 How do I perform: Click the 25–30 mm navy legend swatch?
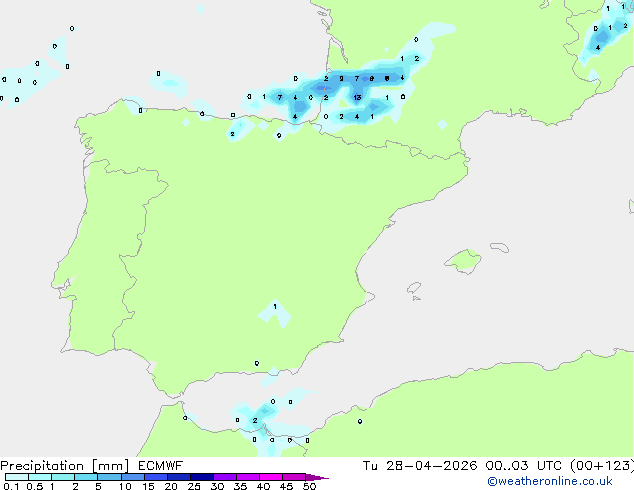202,477
